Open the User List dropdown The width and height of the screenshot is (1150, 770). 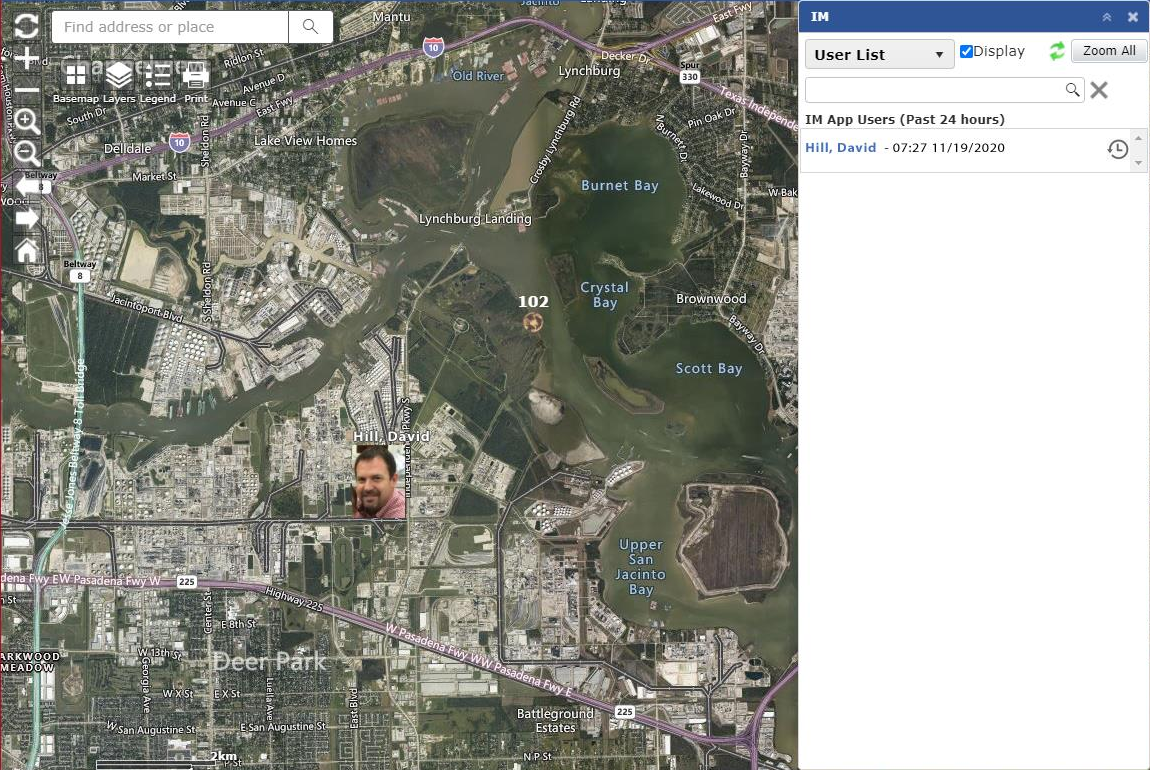(x=879, y=55)
